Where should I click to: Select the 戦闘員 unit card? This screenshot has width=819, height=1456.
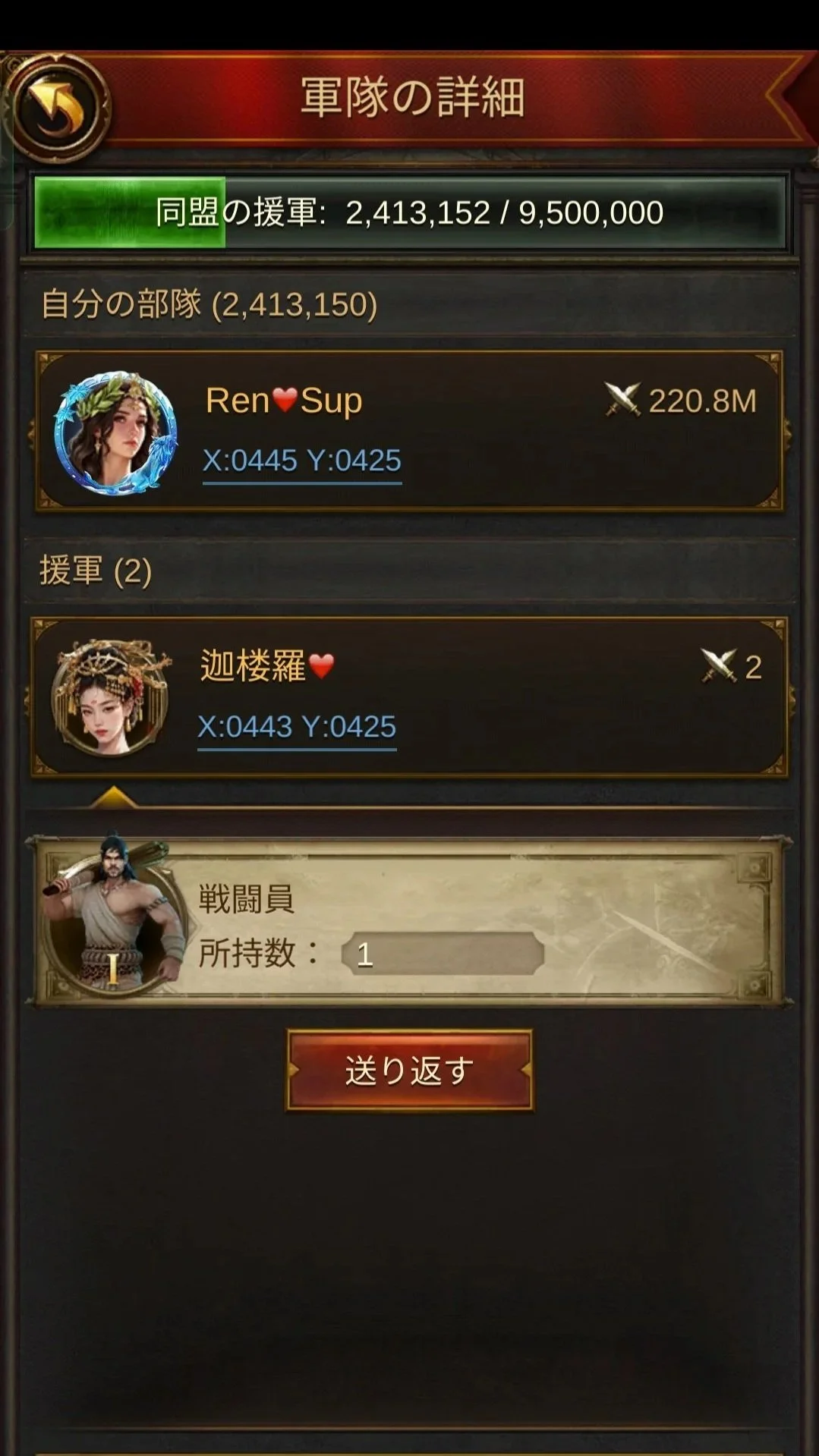pos(410,922)
